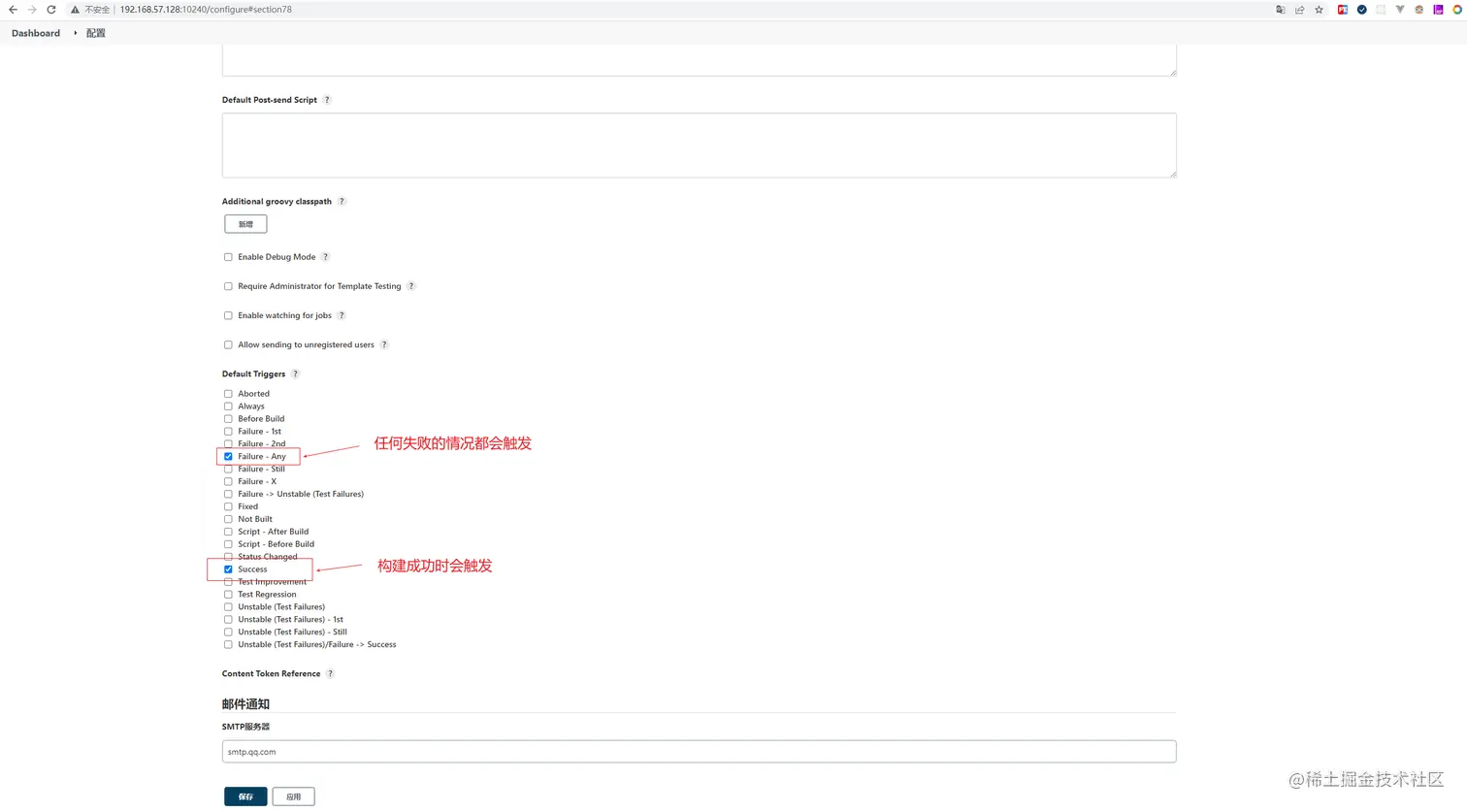This screenshot has width=1467, height=812.
Task: Enable watching for jobs checkbox
Action: pos(228,315)
